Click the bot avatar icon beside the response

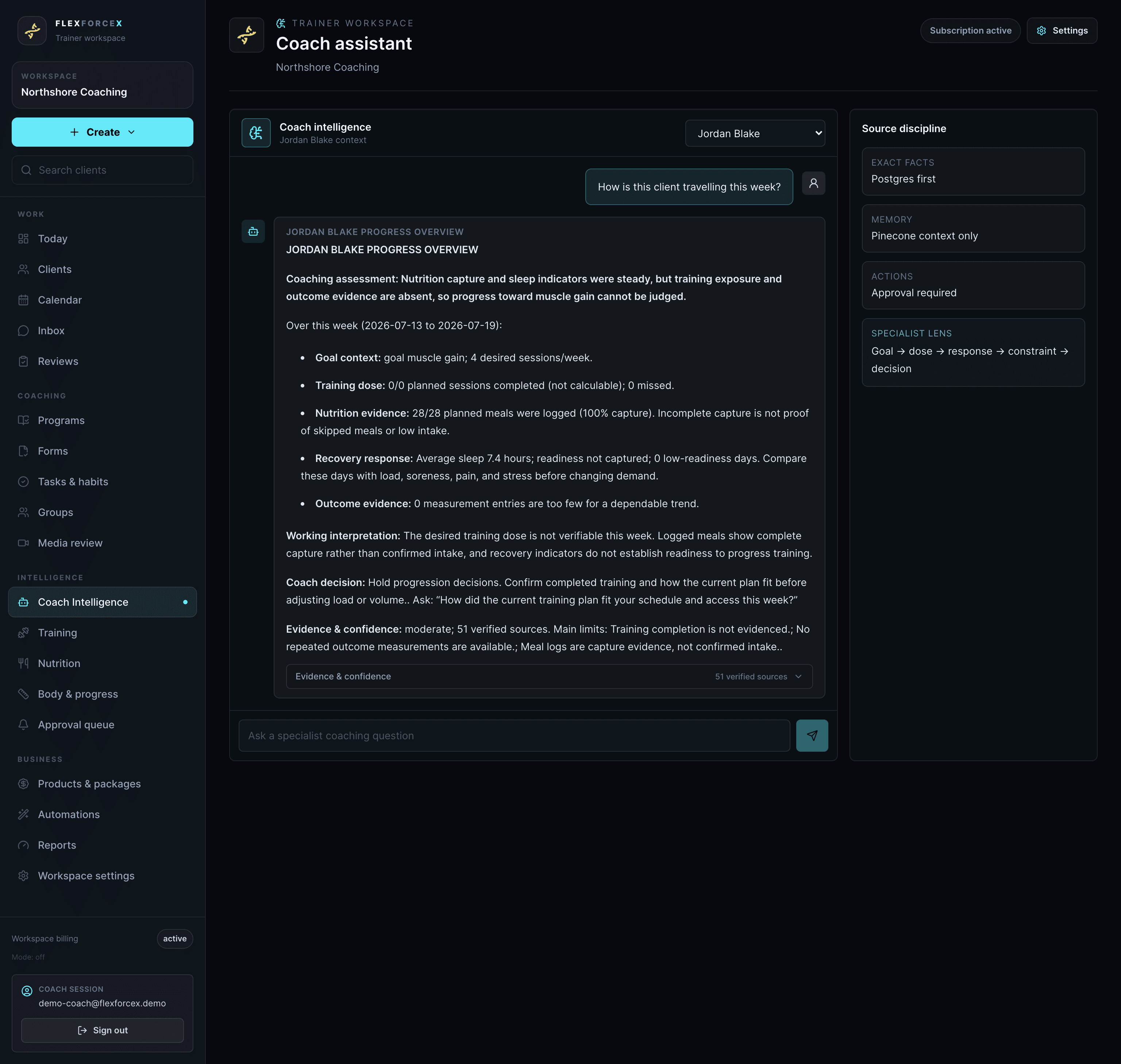(253, 231)
